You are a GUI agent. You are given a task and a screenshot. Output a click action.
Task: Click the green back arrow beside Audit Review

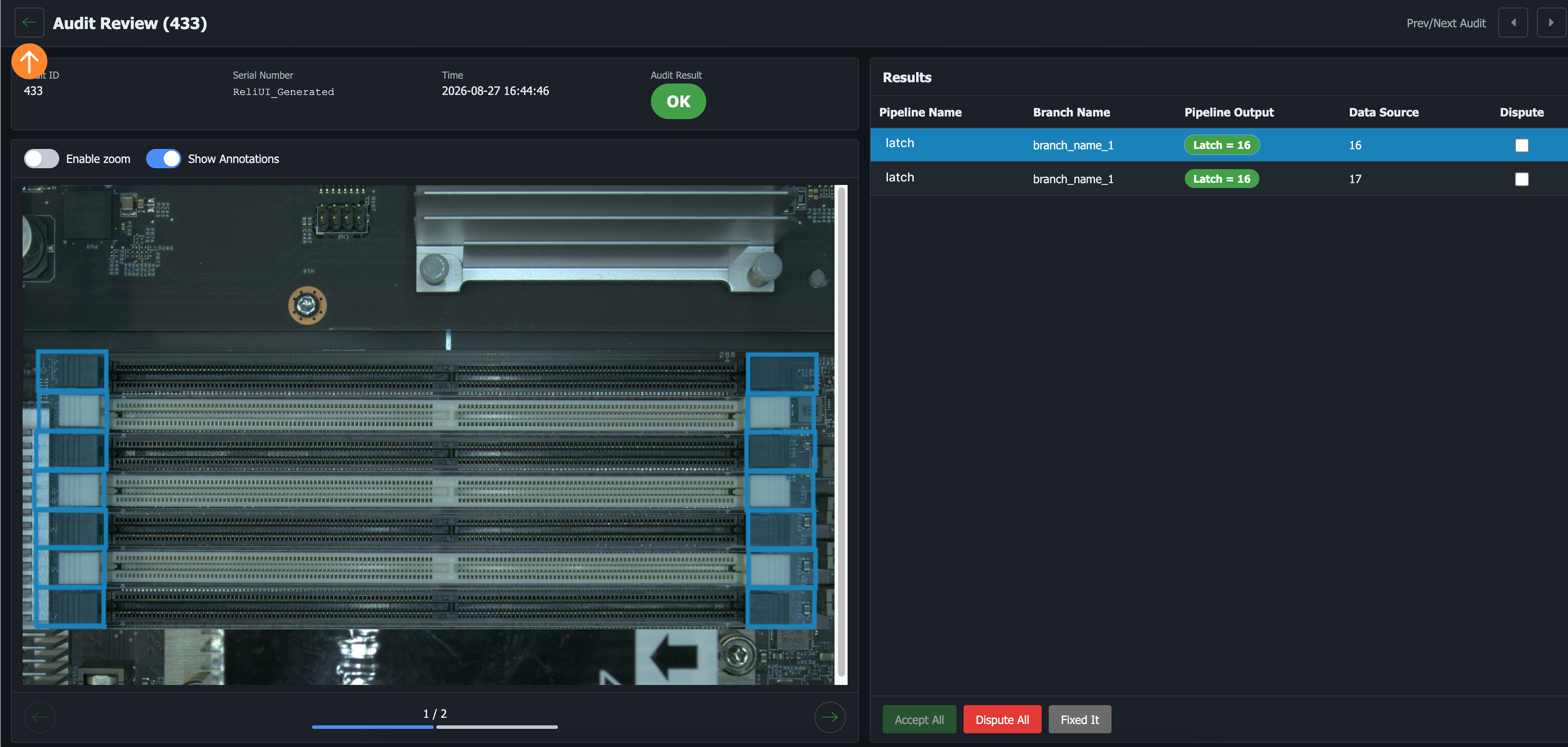pyautogui.click(x=29, y=23)
